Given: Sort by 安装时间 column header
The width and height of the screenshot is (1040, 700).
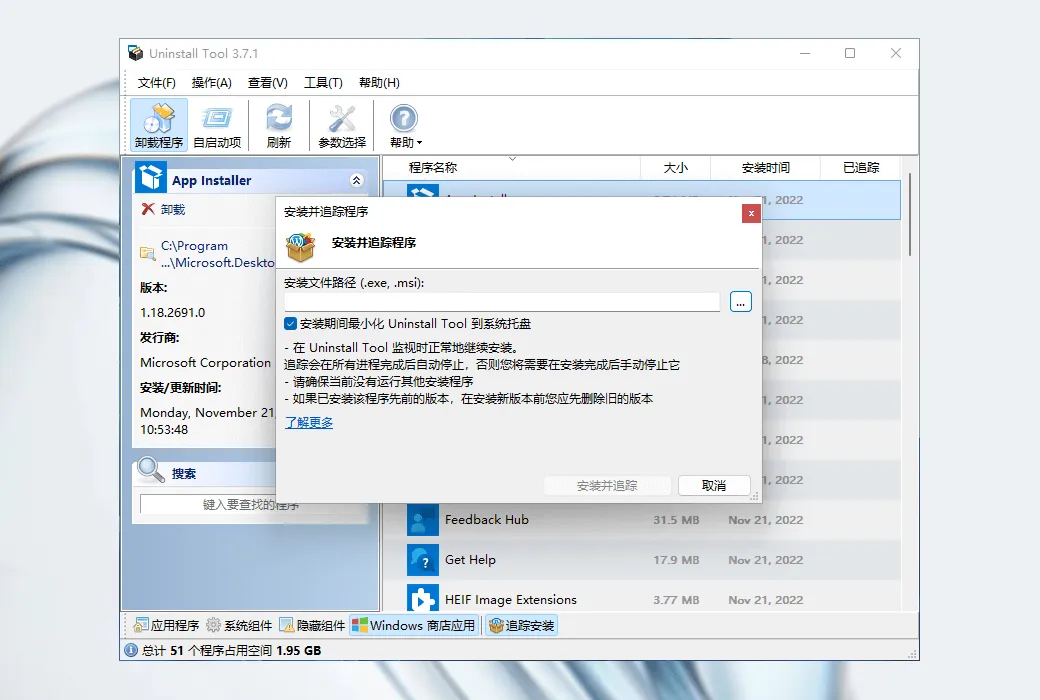Looking at the screenshot, I should pyautogui.click(x=765, y=167).
